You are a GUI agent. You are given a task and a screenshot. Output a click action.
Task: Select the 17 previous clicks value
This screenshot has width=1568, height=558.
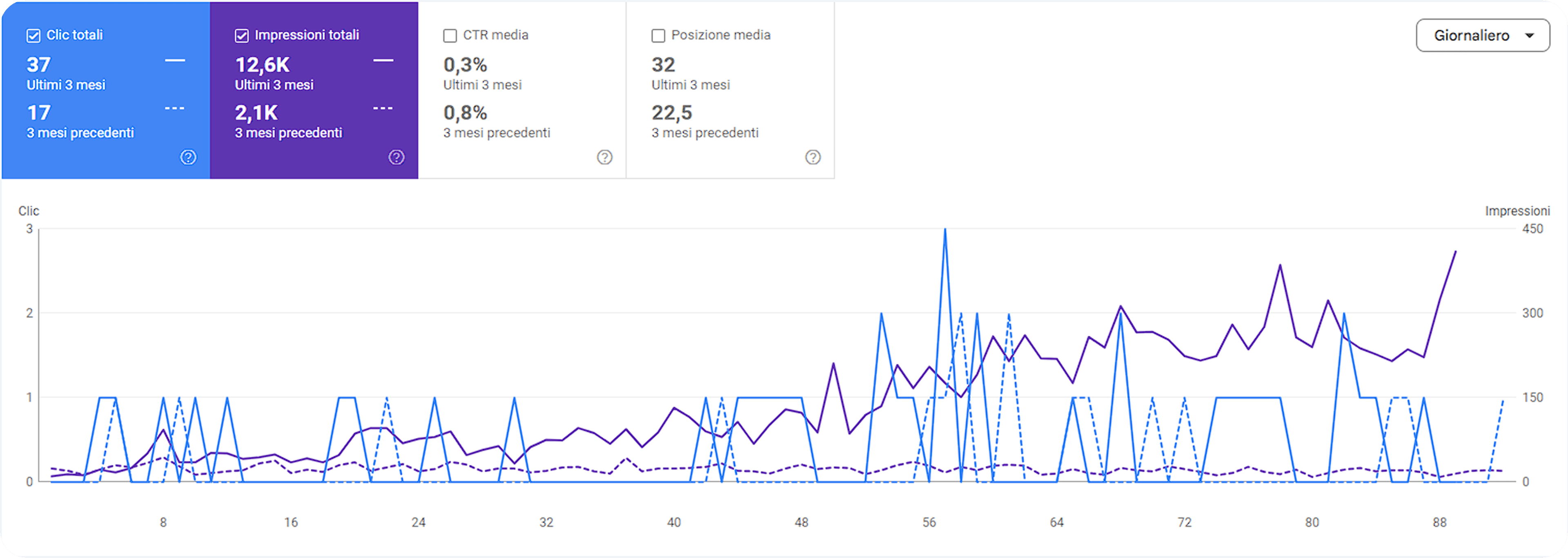pos(38,113)
